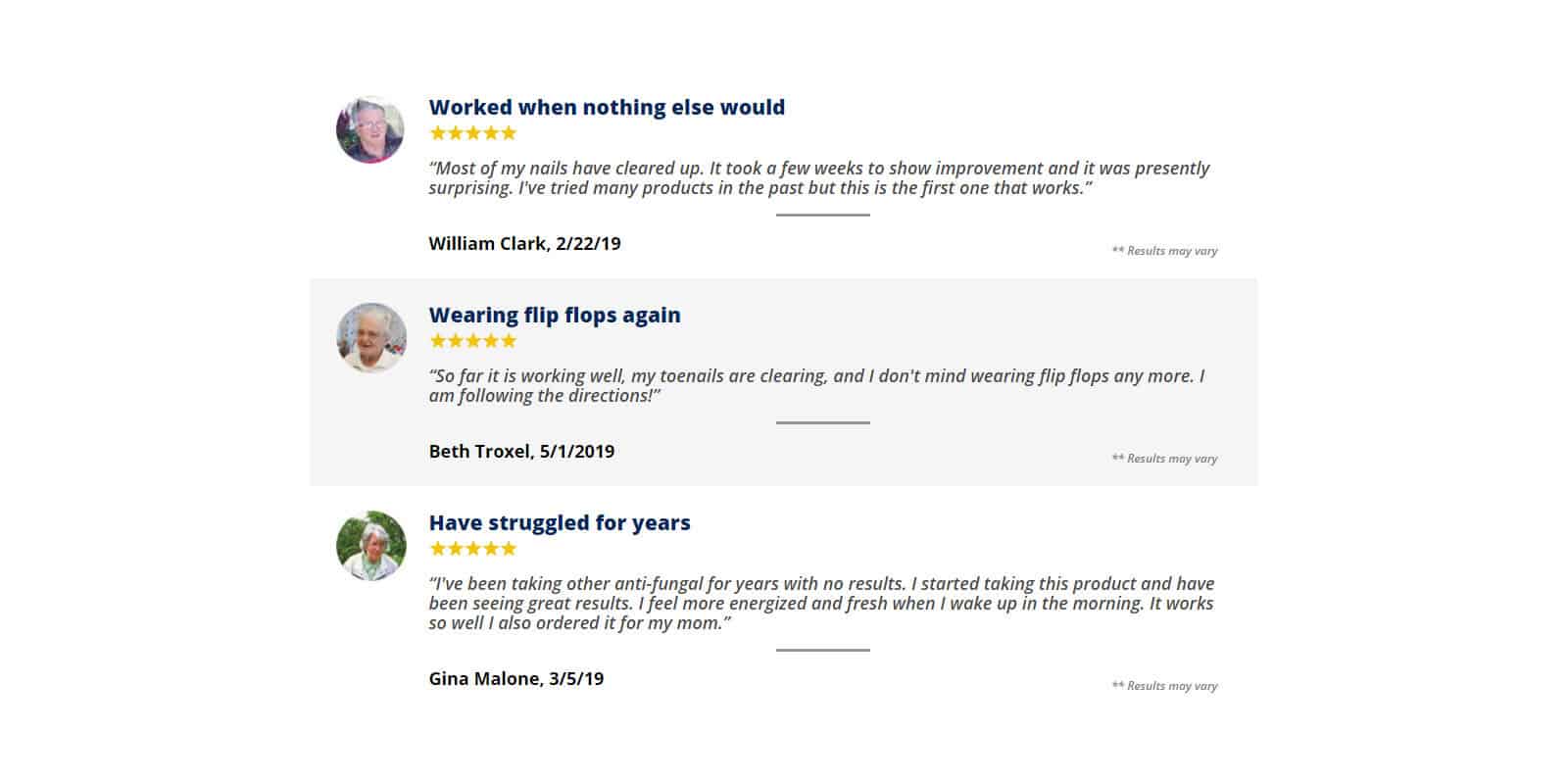Viewport: 1568px width, 784px height.
Task: Click the star rating under 'Have struggled for years'
Action: [x=472, y=549]
